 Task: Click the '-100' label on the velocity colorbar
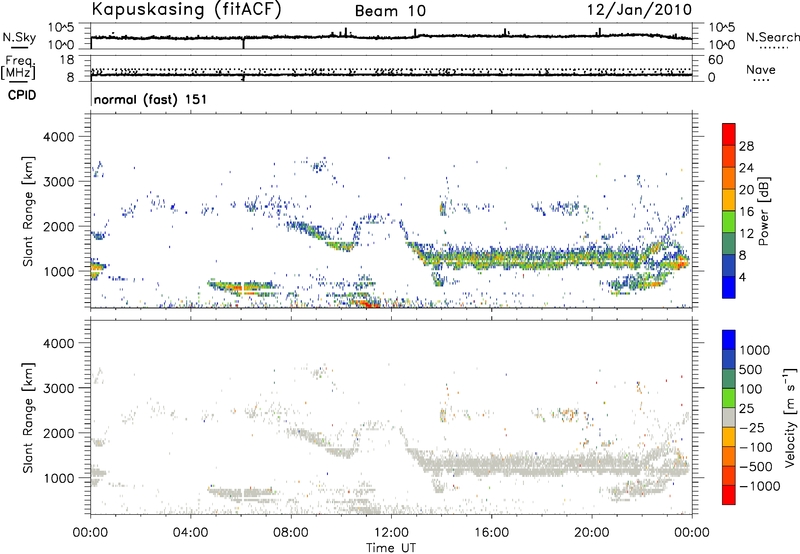756,447
